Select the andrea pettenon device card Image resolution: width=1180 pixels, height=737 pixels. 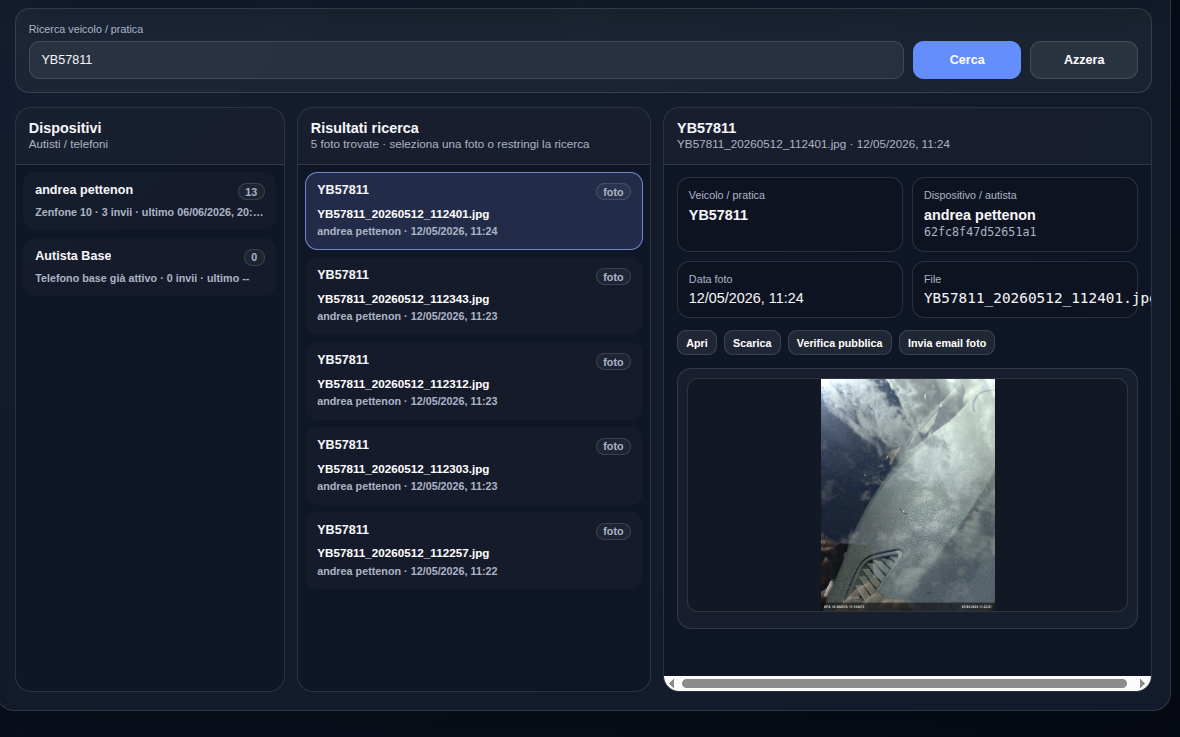click(149, 200)
